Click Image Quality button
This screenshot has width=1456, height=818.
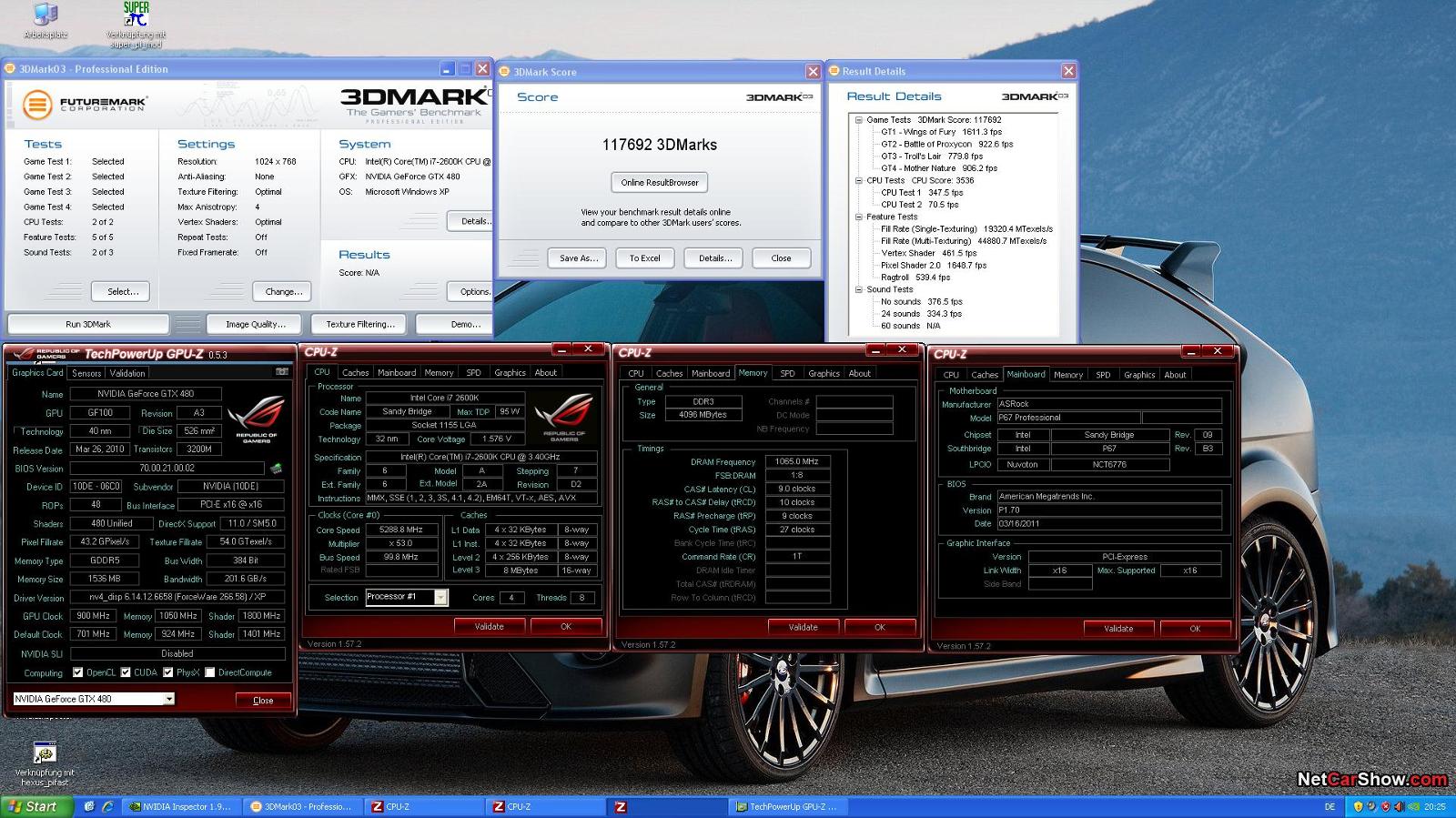[x=255, y=324]
